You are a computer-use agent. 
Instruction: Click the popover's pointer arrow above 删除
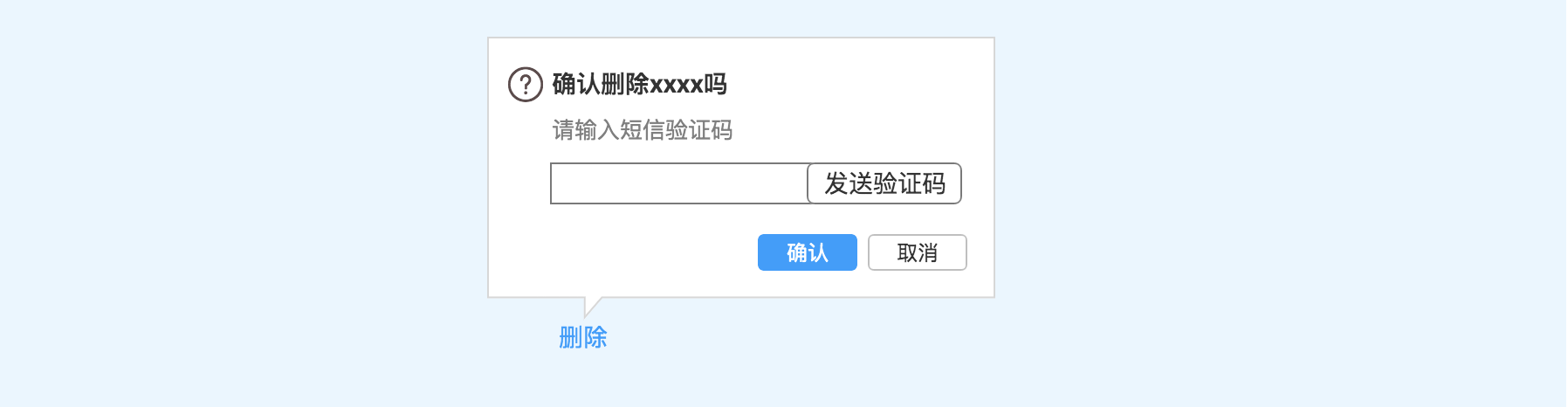[593, 306]
